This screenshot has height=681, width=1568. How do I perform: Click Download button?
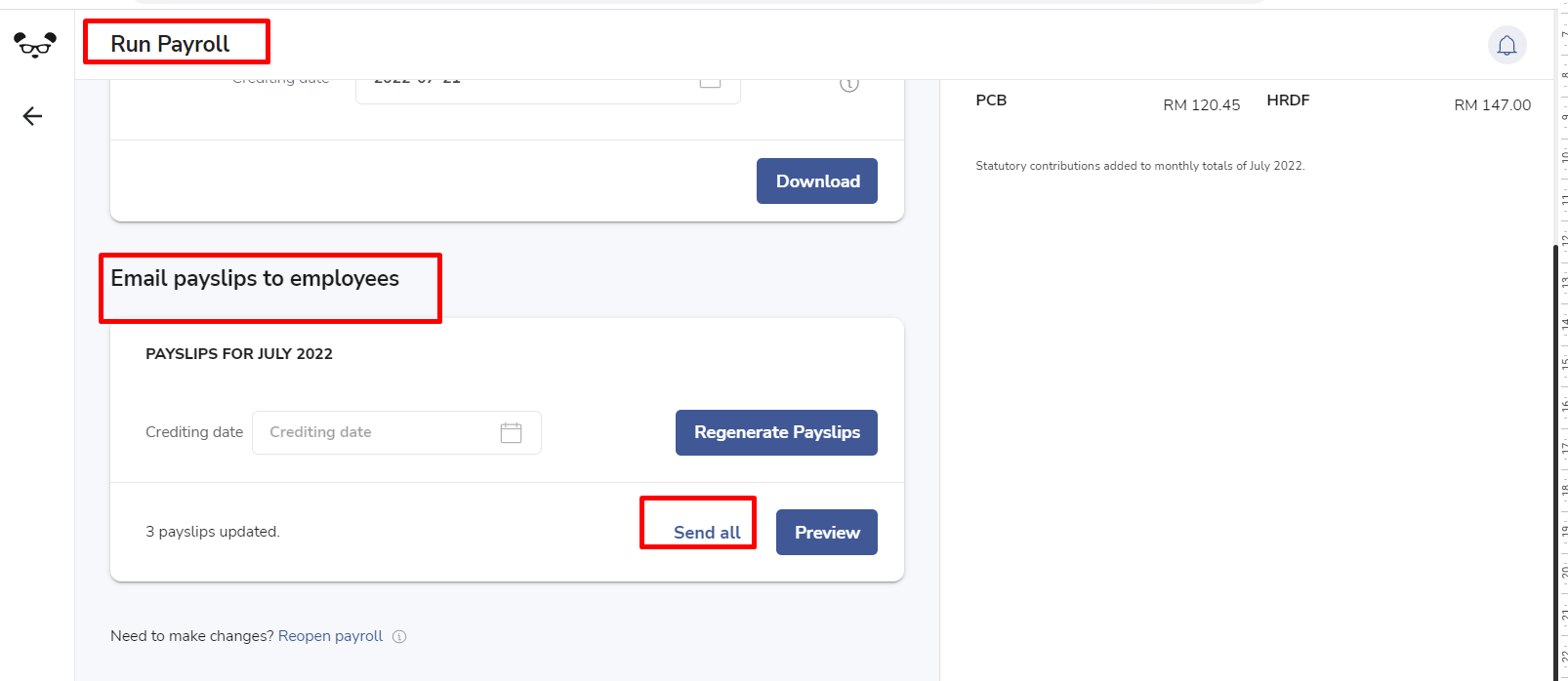[x=817, y=180]
